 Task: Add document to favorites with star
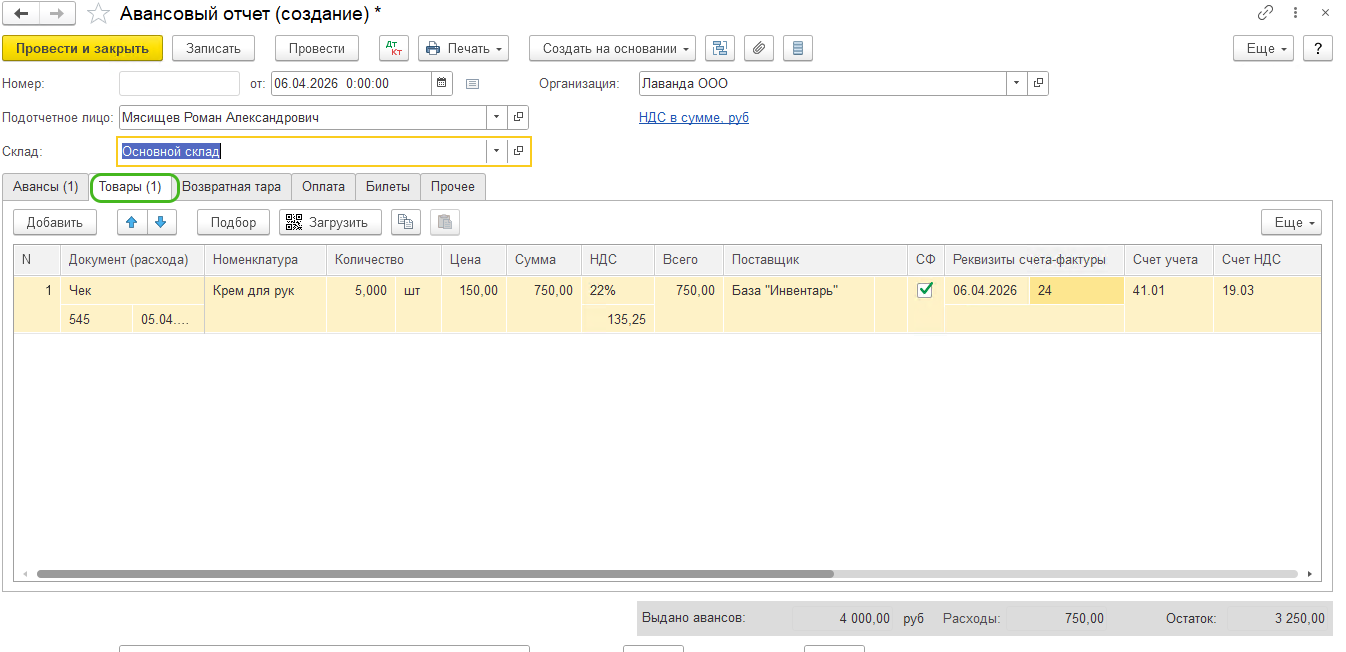(x=98, y=14)
